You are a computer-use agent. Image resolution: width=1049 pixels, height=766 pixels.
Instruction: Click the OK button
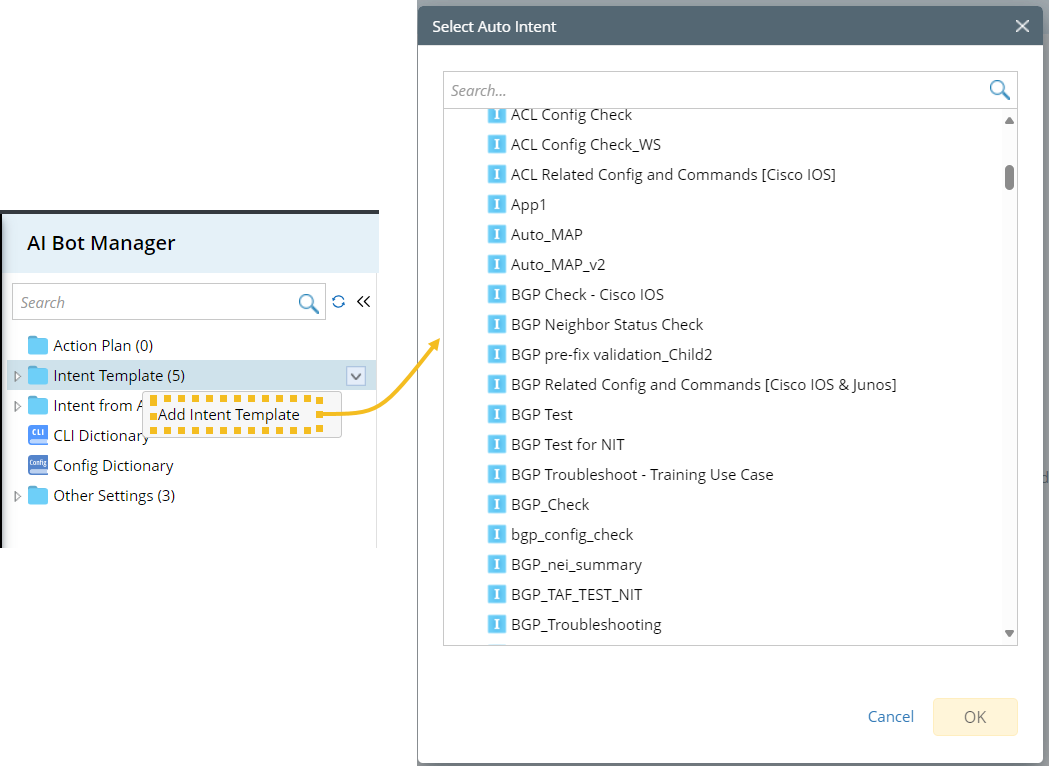tap(975, 716)
